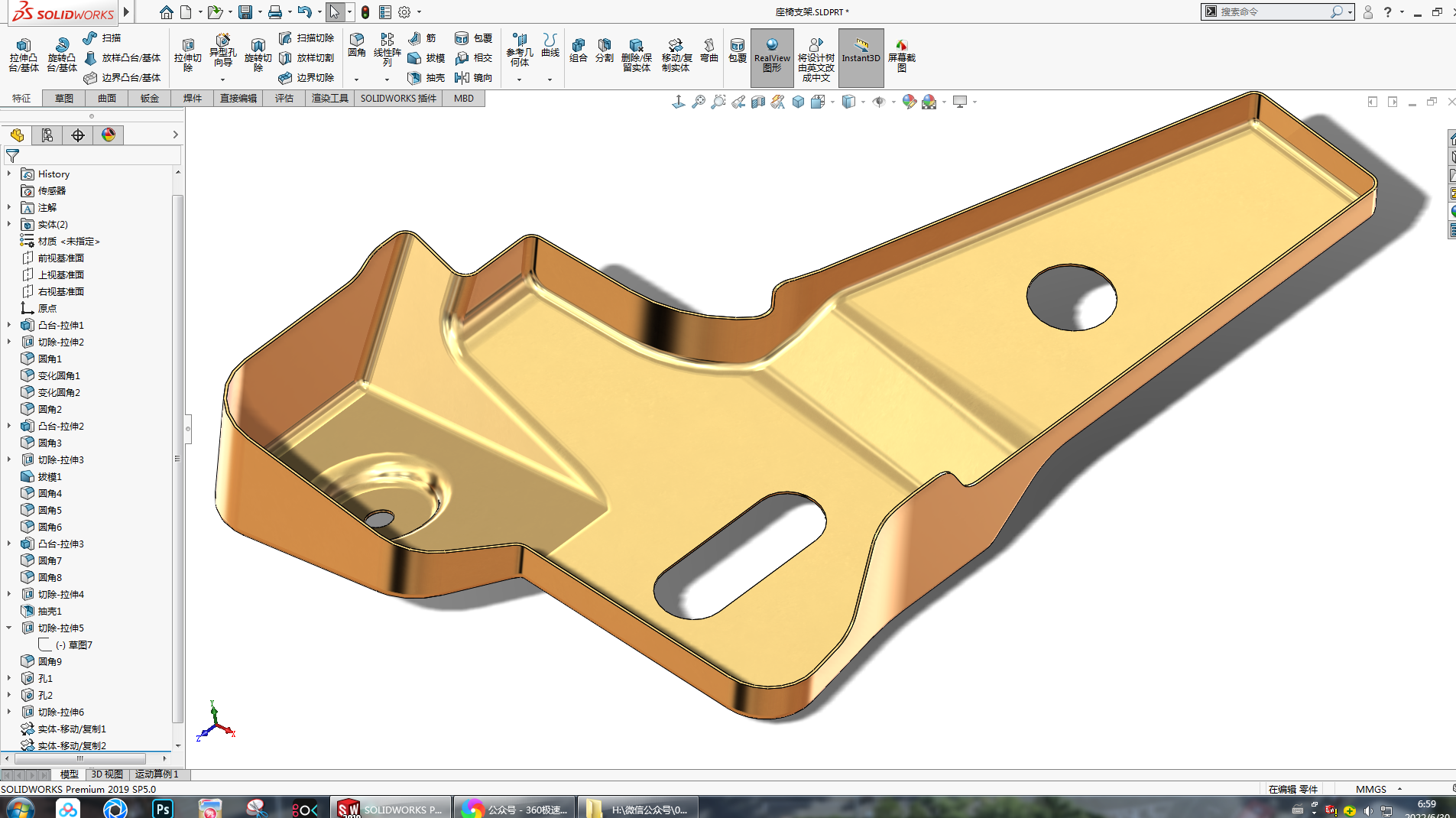Expand the 凸台-拉伸1 feature
The height and width of the screenshot is (818, 1456).
click(x=9, y=326)
